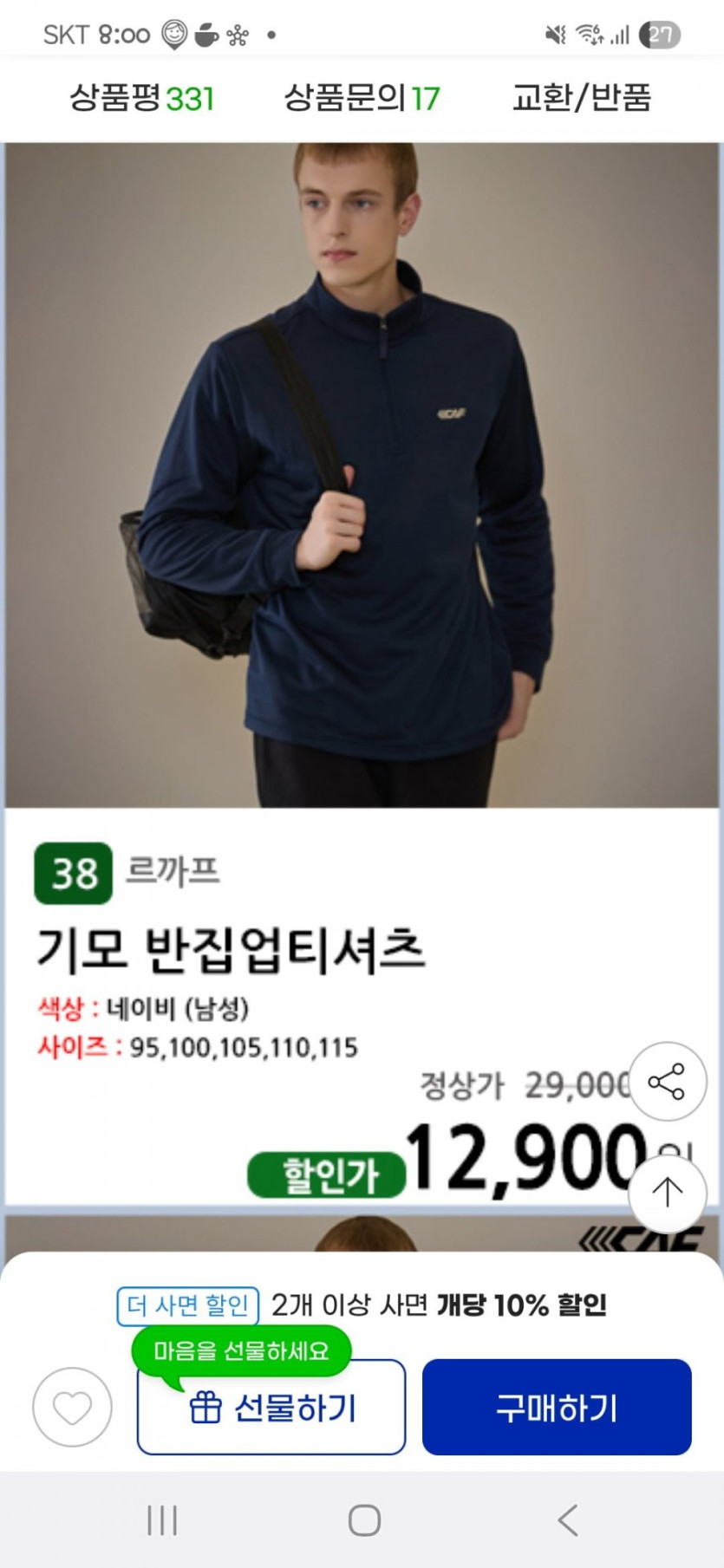
Task: Tap the Android recent apps icon
Action: click(162, 1519)
